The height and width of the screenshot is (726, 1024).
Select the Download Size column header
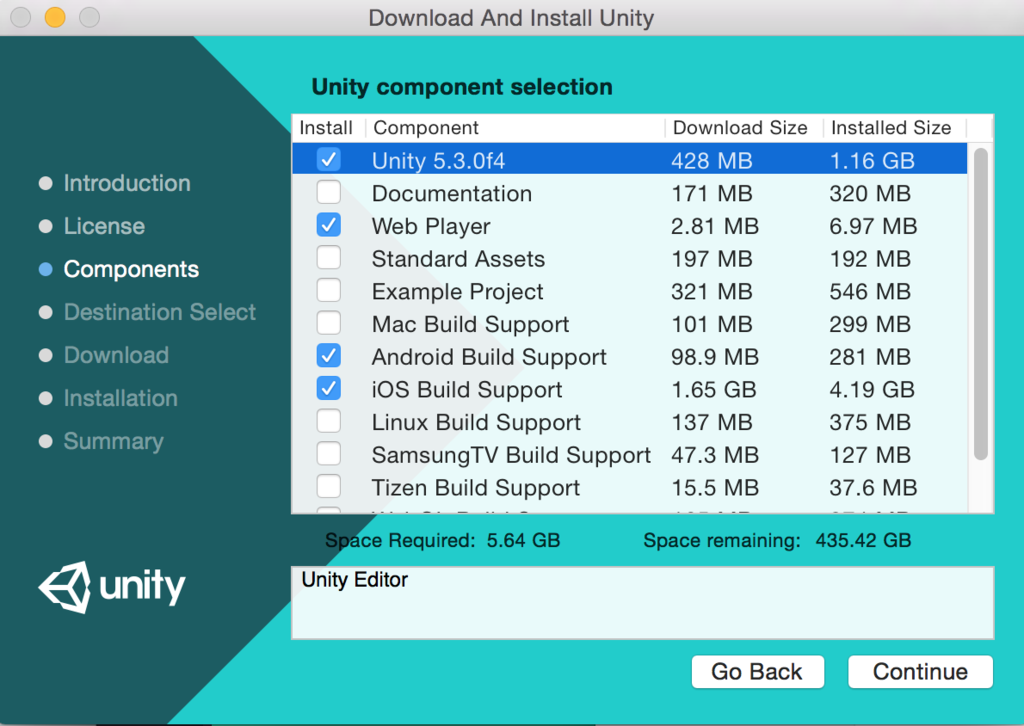point(740,127)
